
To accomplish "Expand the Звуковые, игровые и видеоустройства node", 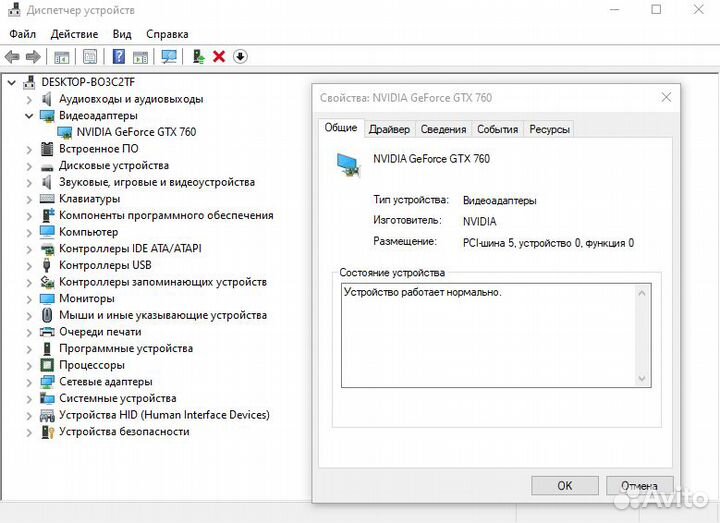I will pos(29,183).
